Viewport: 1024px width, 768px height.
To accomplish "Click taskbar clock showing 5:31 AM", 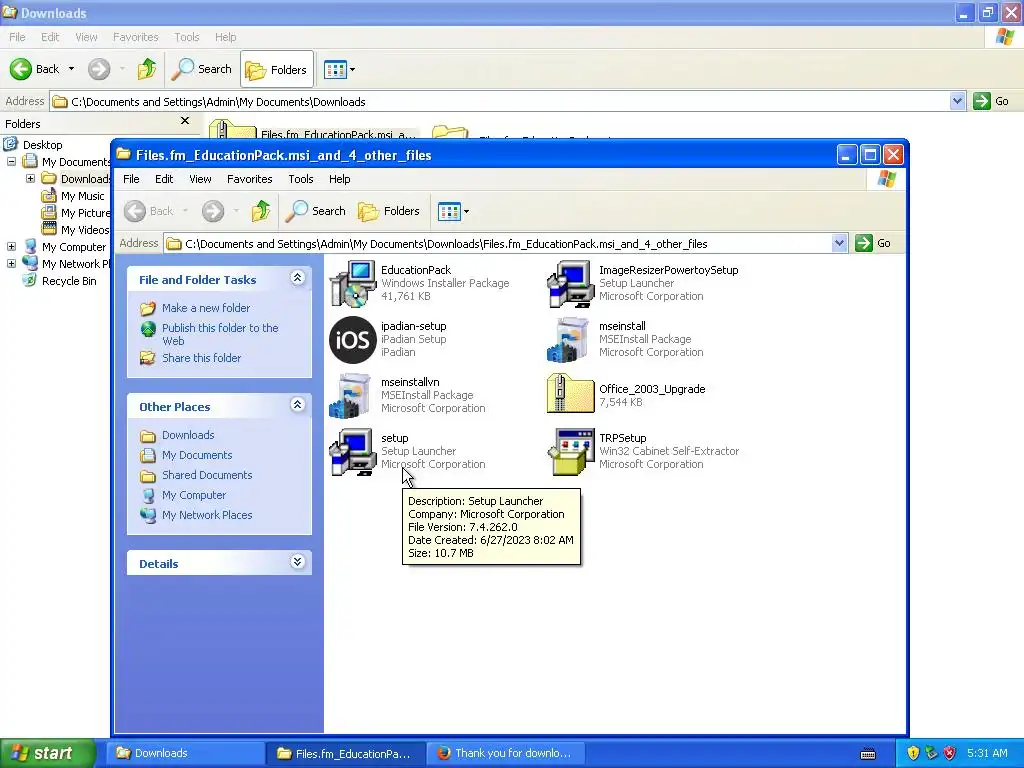I will point(987,753).
